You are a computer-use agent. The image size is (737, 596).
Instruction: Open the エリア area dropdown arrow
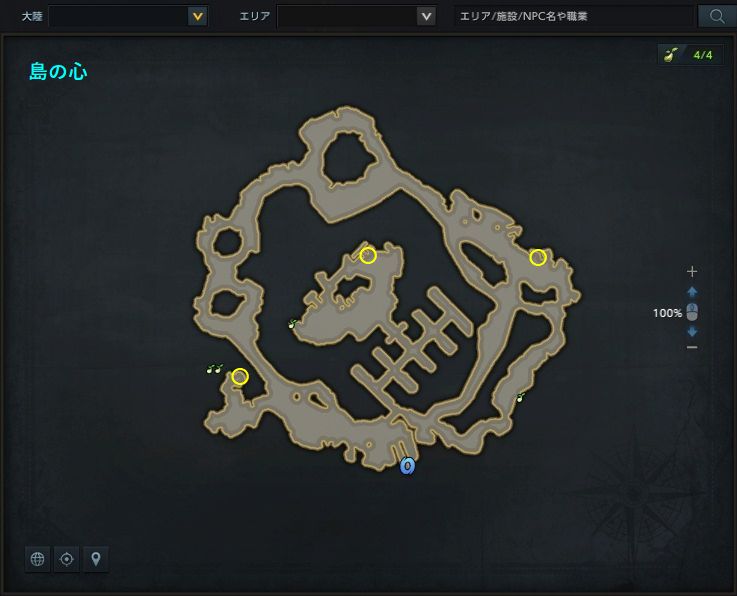click(x=426, y=17)
